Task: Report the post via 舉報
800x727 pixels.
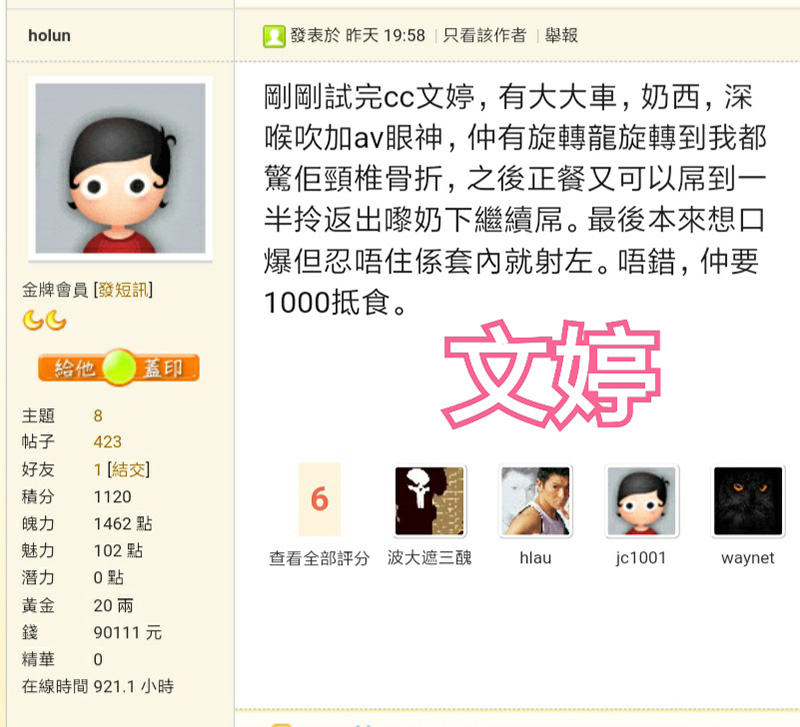Action: pos(561,35)
